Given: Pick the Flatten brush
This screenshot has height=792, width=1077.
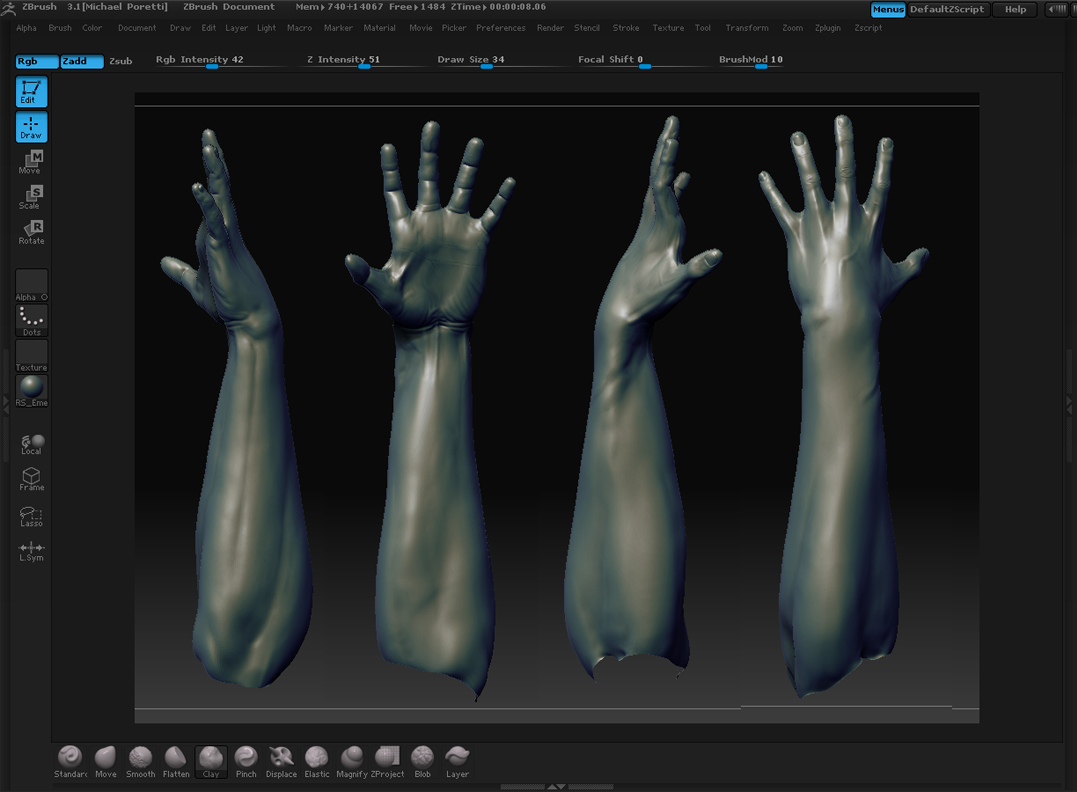Looking at the screenshot, I should pyautogui.click(x=176, y=762).
